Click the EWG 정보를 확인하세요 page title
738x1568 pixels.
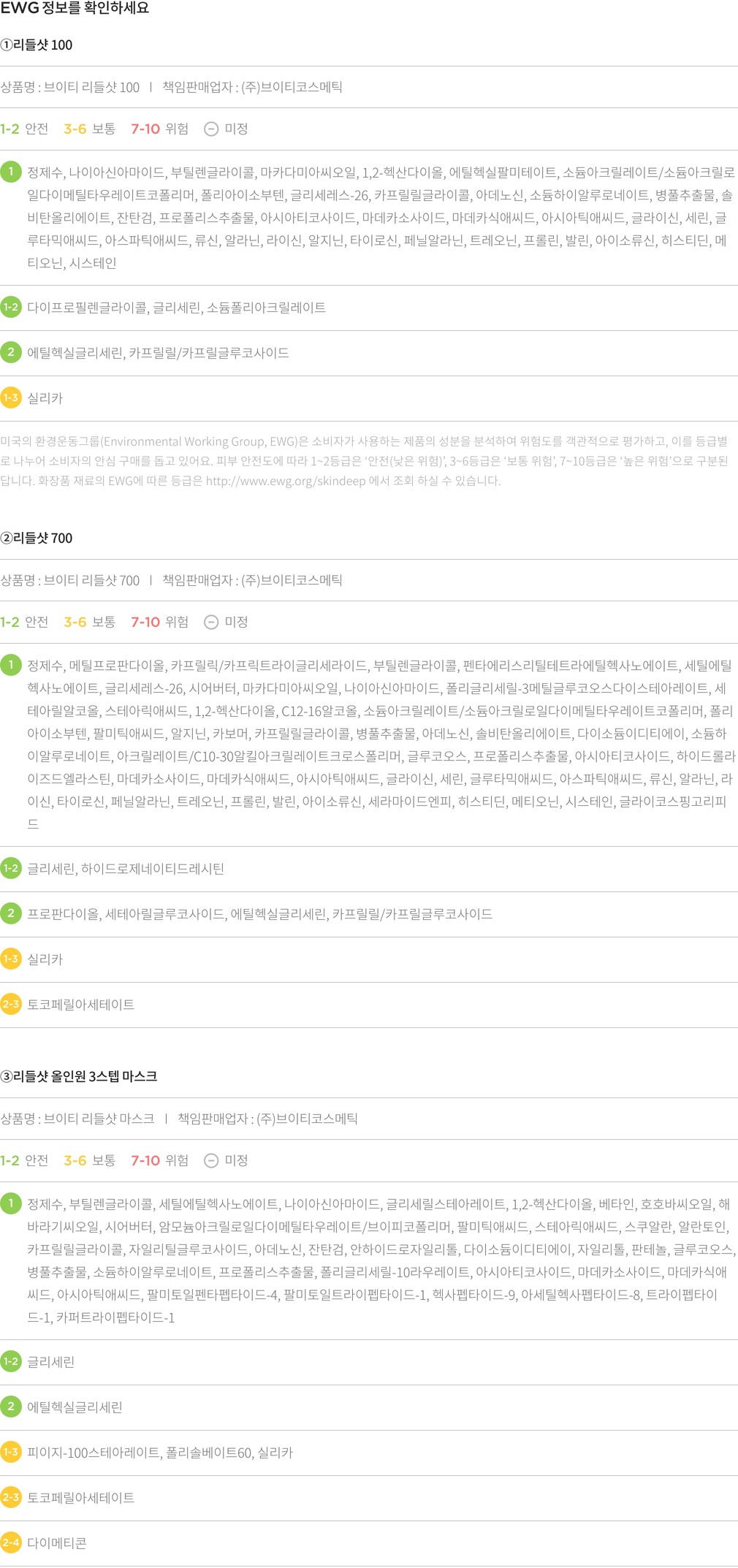[x=75, y=8]
